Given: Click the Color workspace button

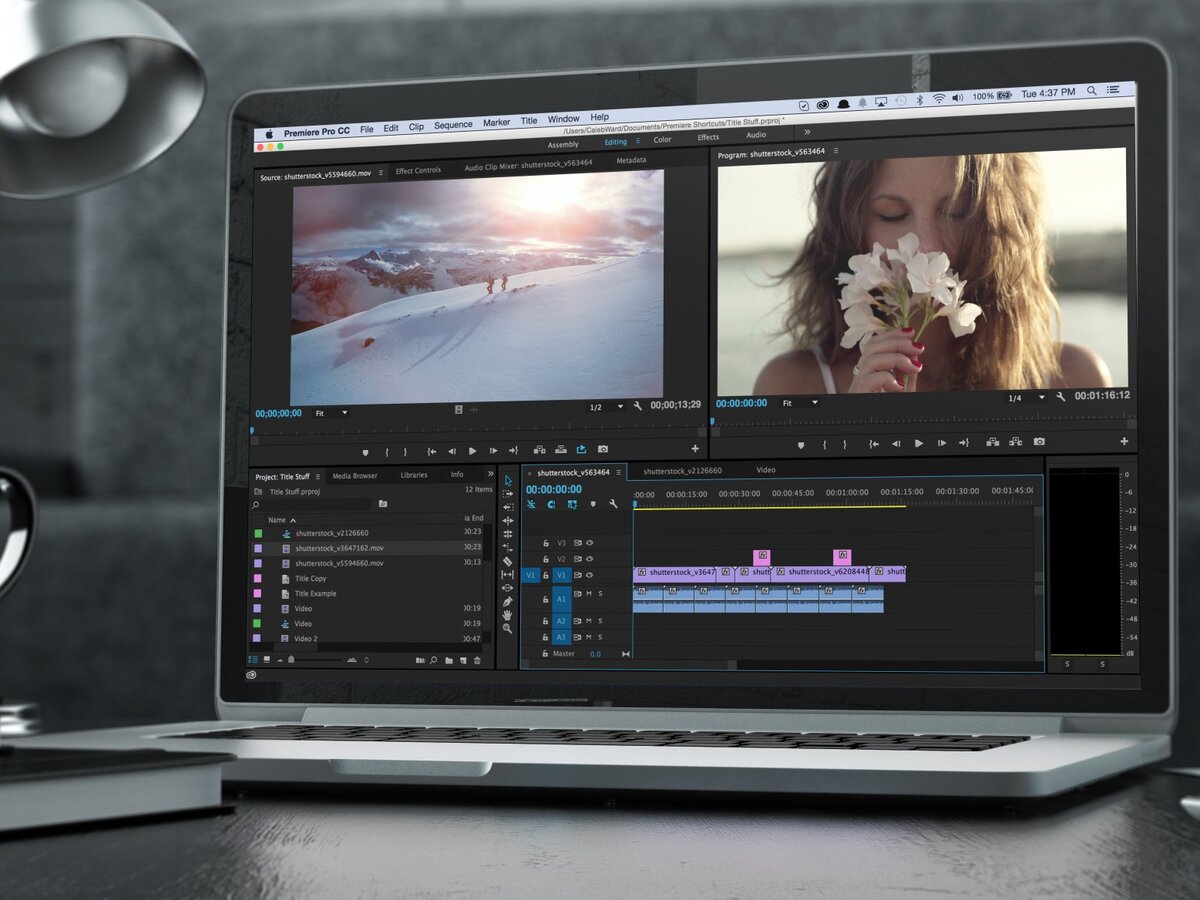Looking at the screenshot, I should 662,139.
